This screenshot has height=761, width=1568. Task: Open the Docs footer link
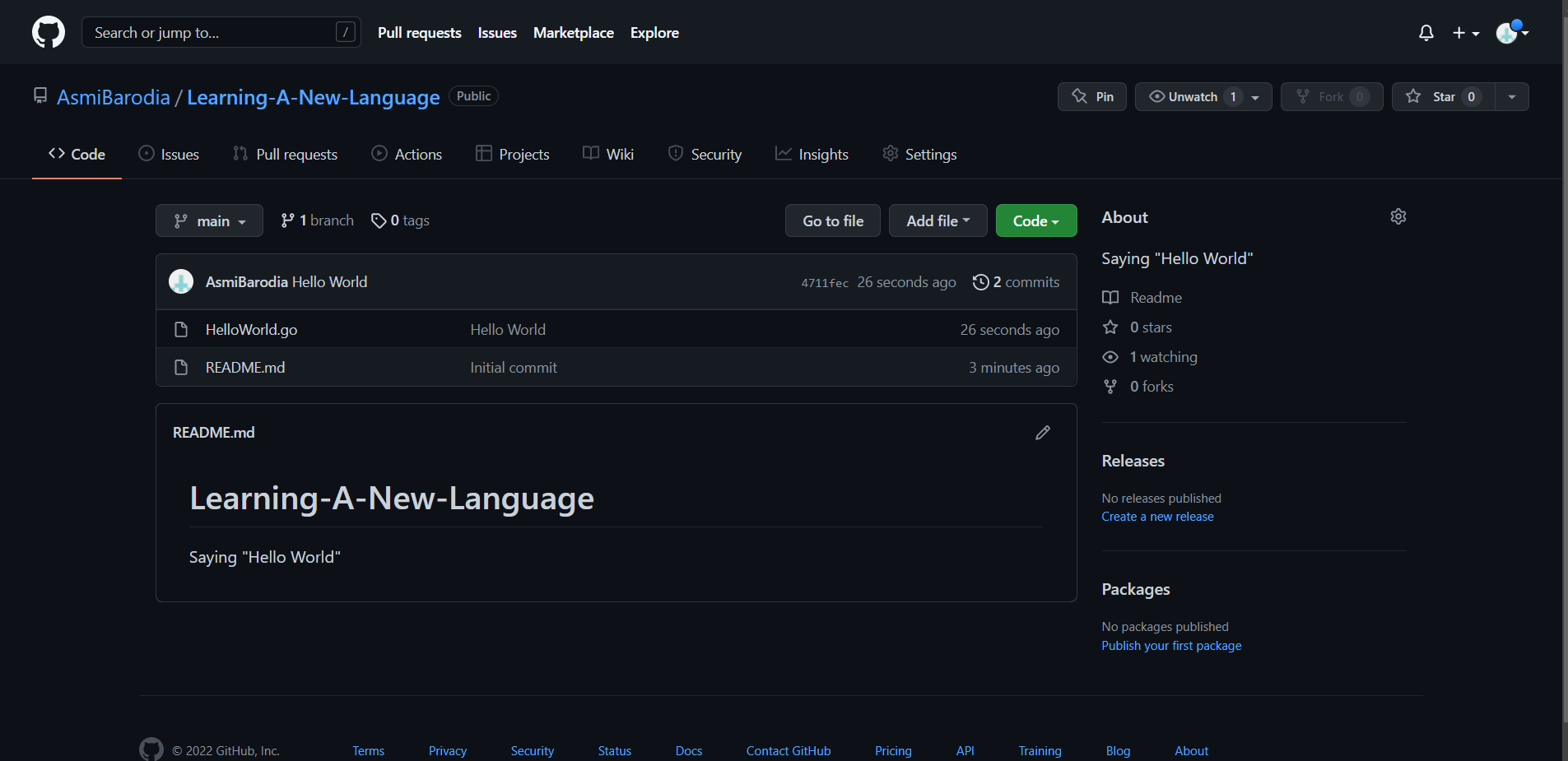pos(689,751)
